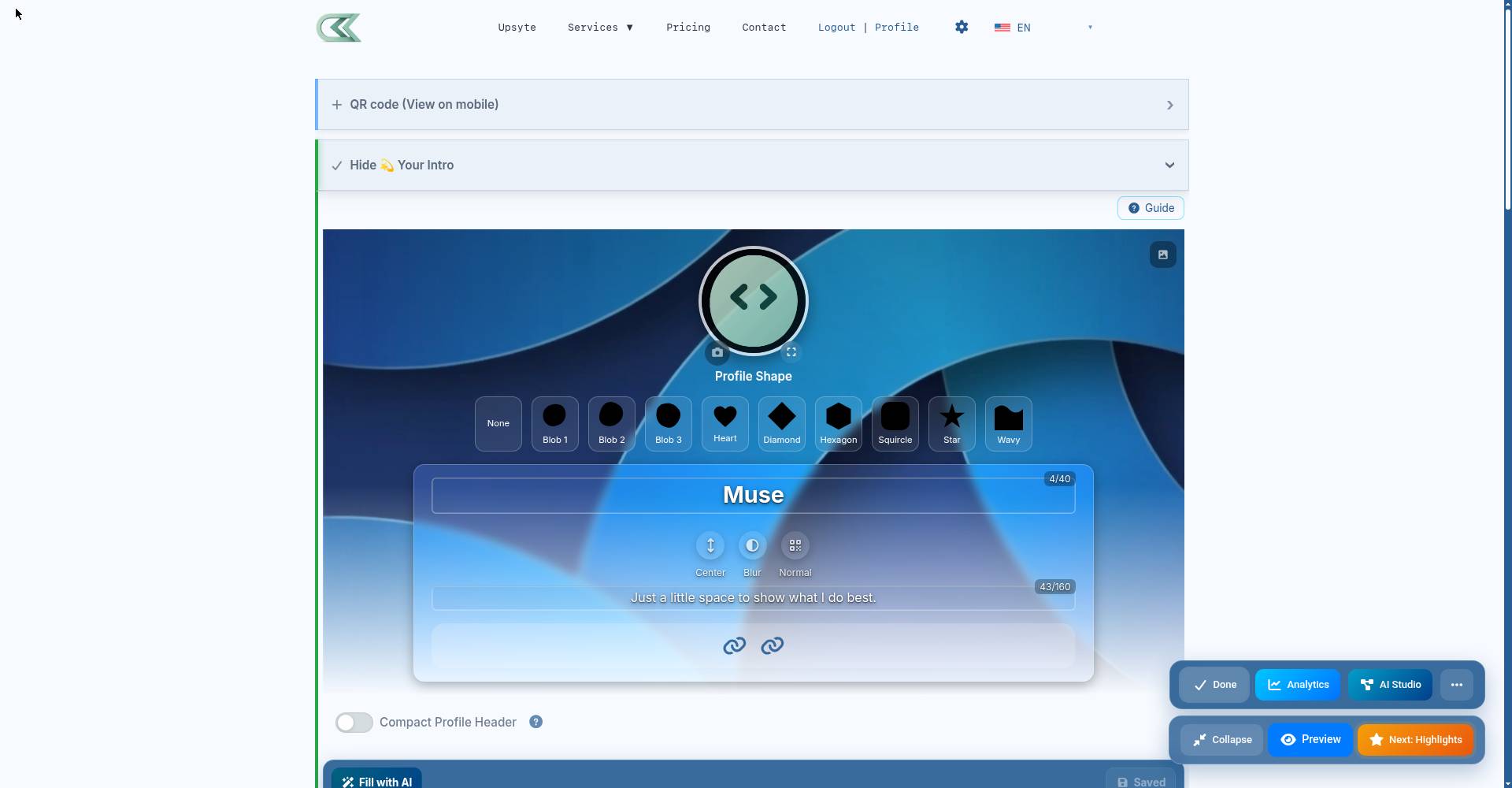The image size is (1512, 788).
Task: Click the Normal style icon
Action: pos(795,545)
